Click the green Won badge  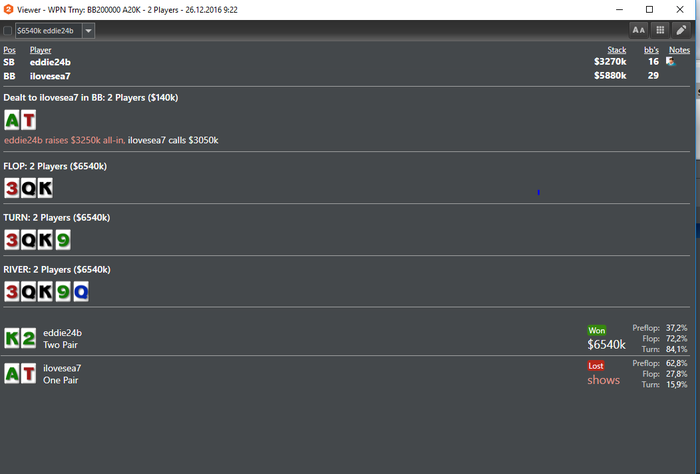(596, 330)
